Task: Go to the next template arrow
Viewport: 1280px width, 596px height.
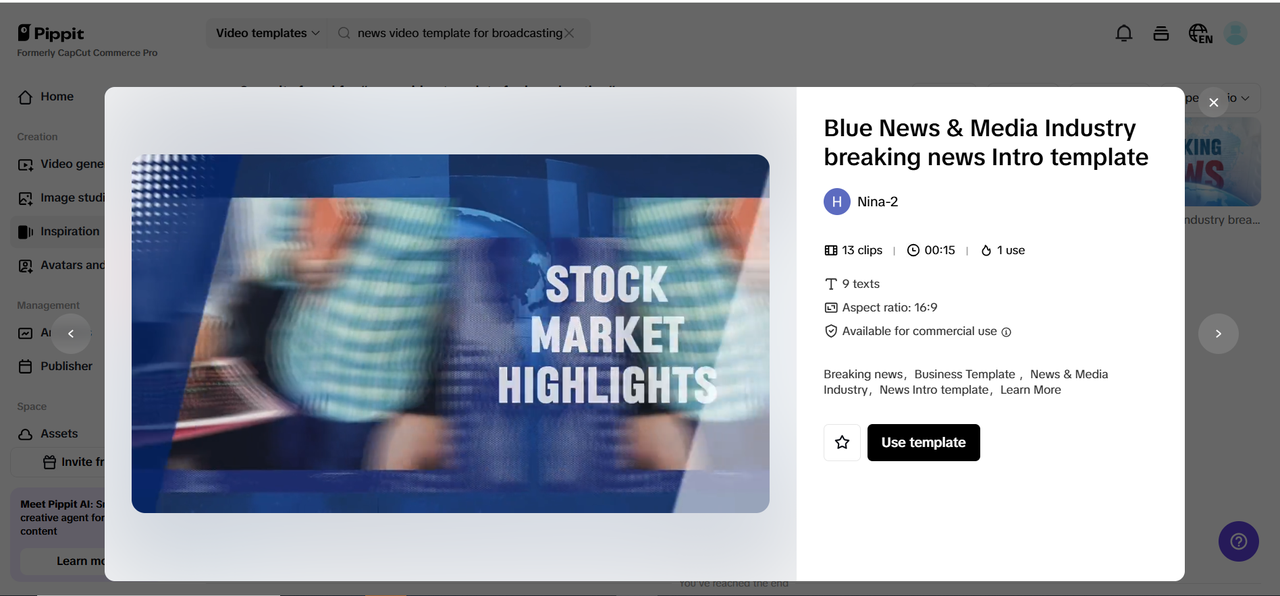Action: click(x=1218, y=334)
